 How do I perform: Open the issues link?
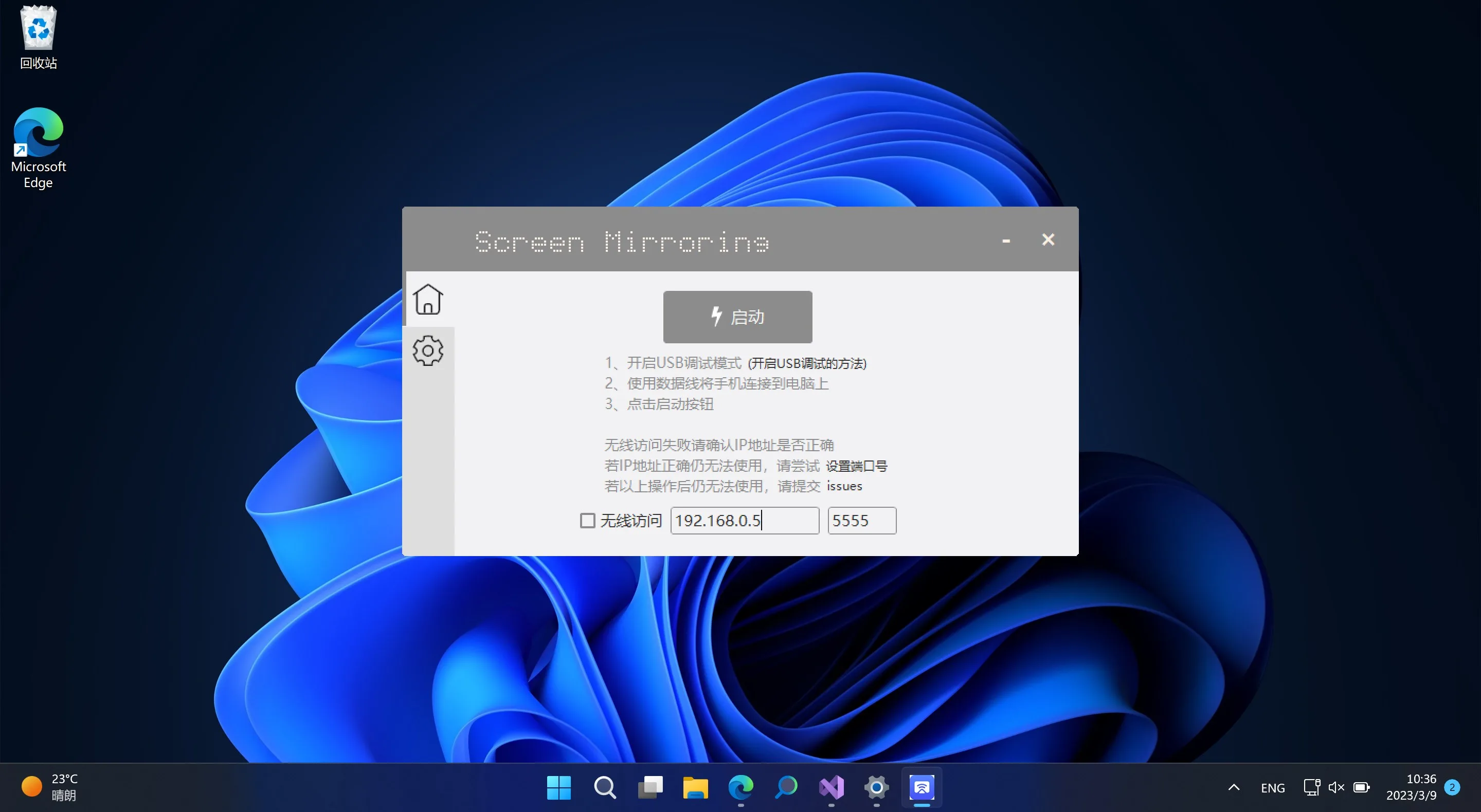tap(844, 486)
